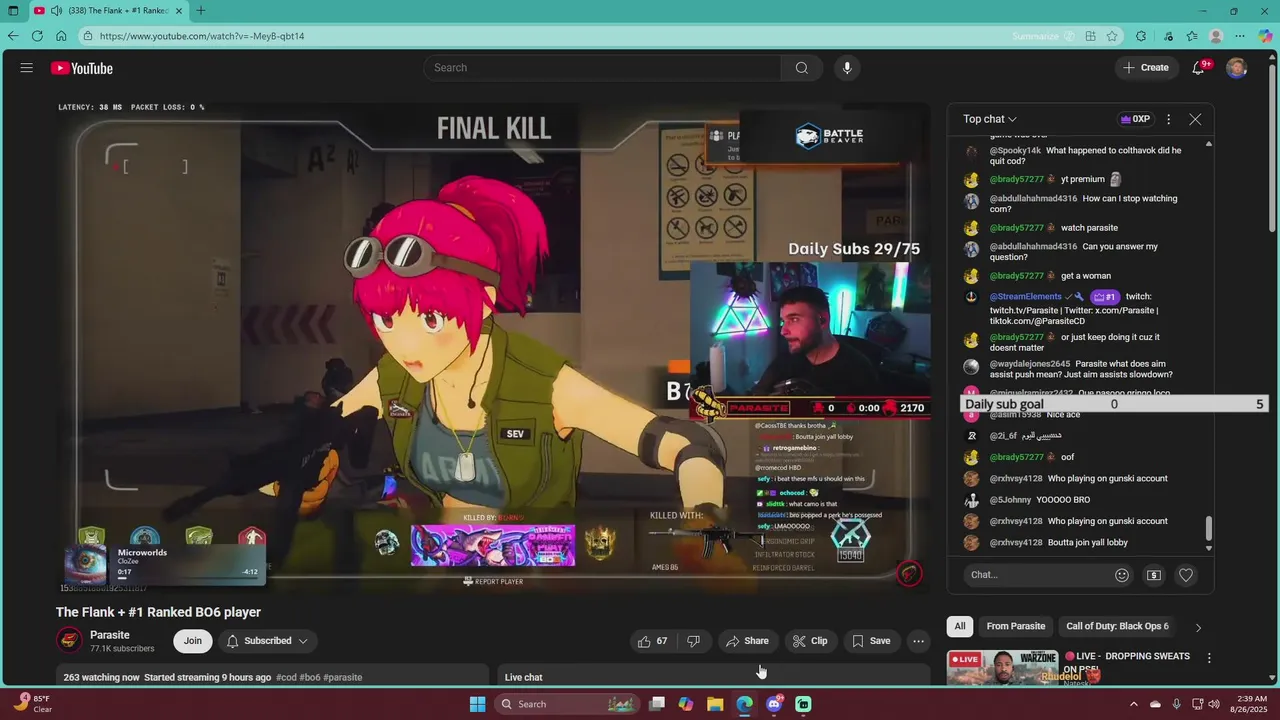1280x720 pixels.
Task: Open the YouTube hamburger guide menu
Action: pos(27,68)
